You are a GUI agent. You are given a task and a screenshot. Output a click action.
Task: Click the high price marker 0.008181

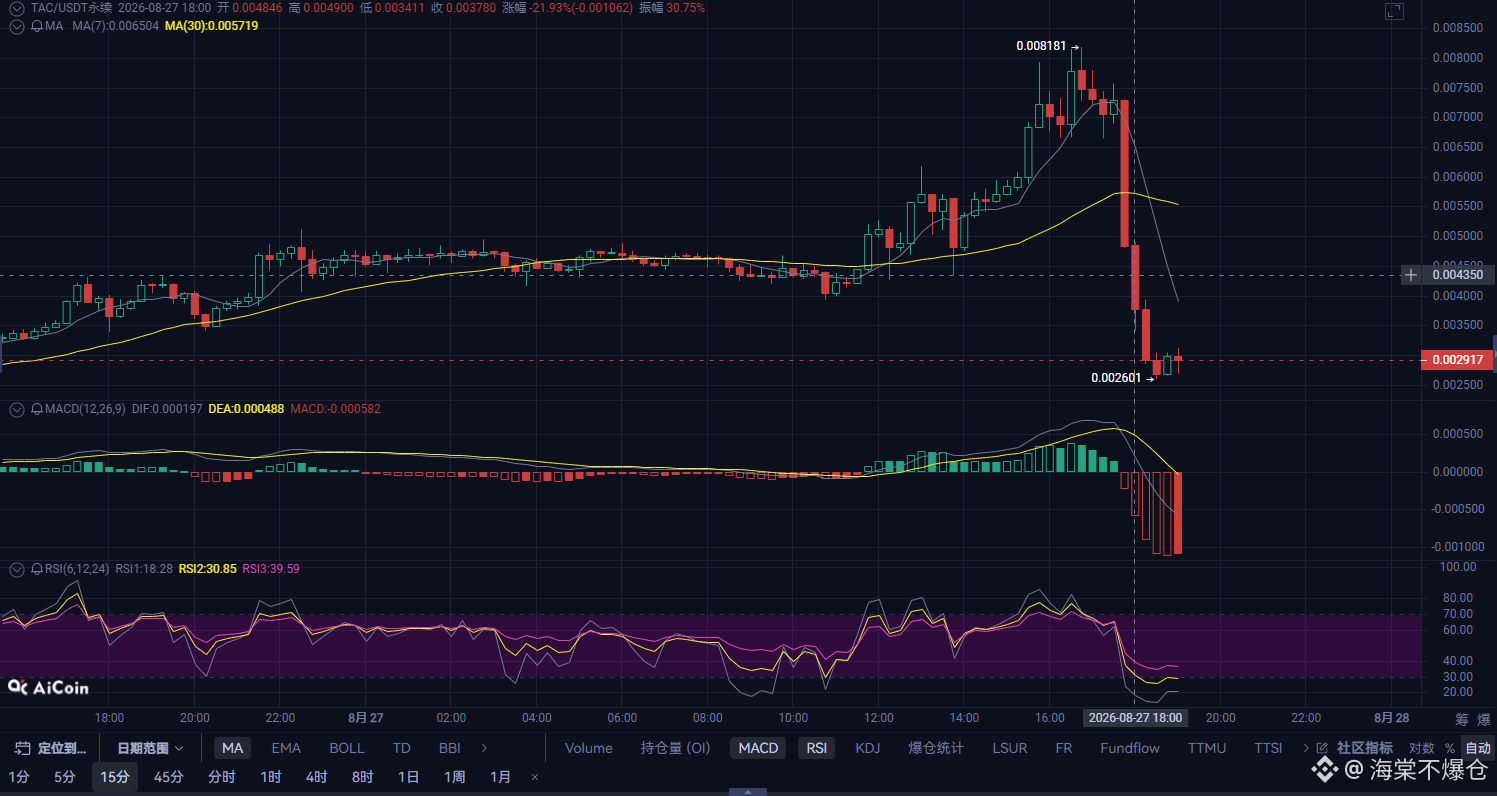click(1041, 46)
